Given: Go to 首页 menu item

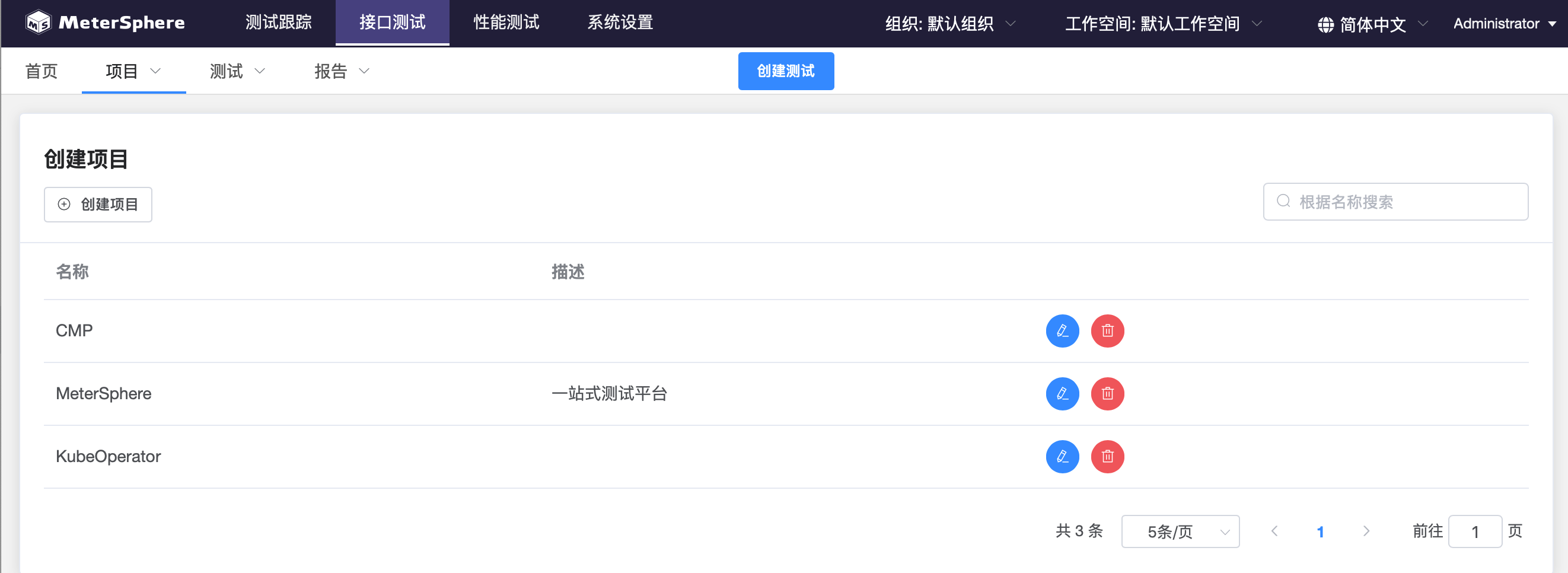Looking at the screenshot, I should point(42,71).
